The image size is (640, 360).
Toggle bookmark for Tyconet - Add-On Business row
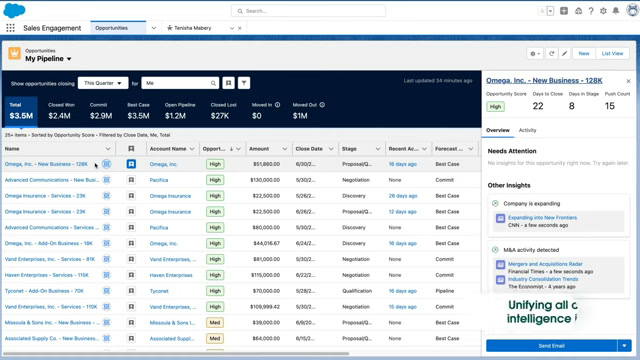pos(131,291)
